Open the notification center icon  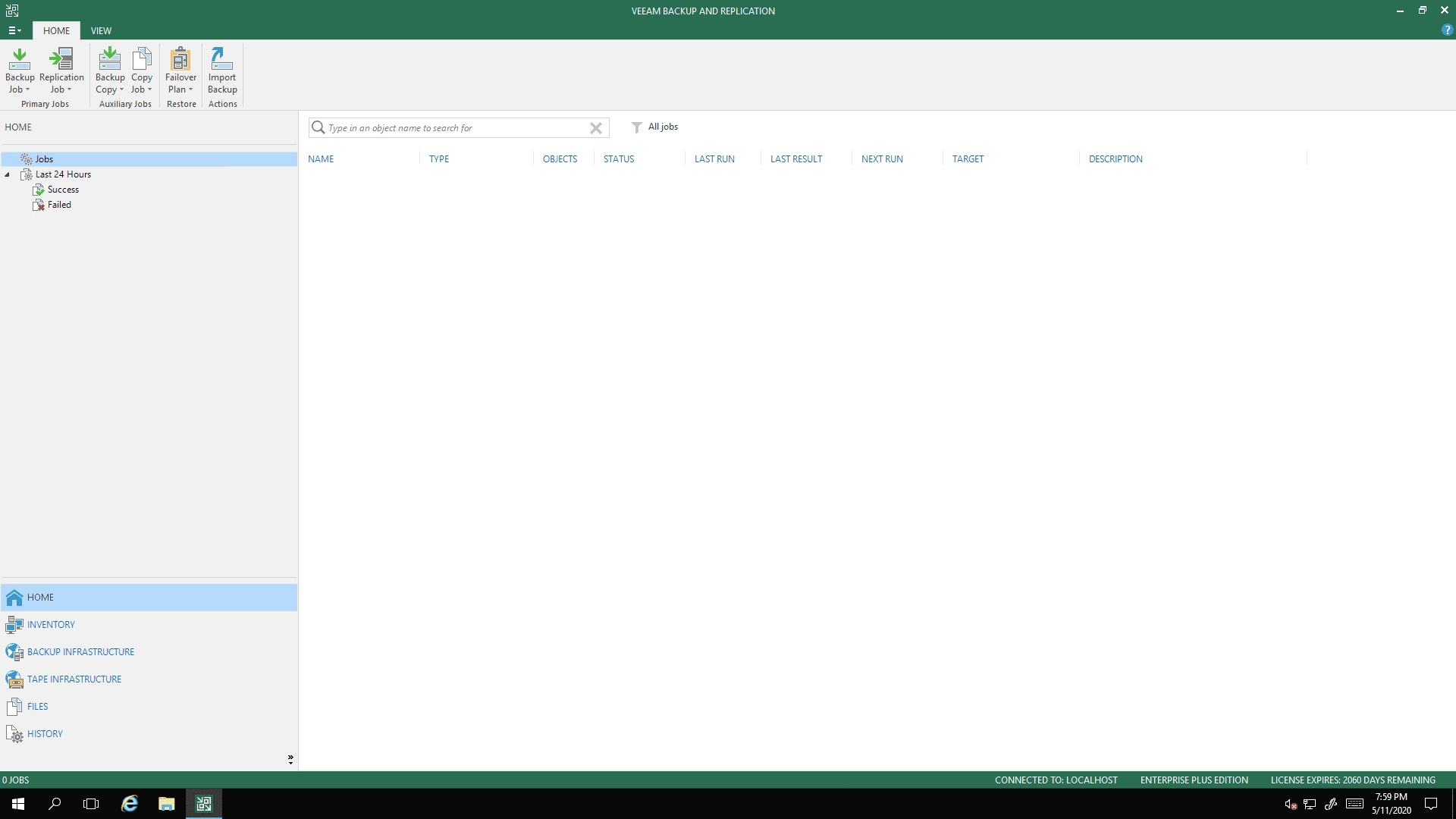[1431, 804]
